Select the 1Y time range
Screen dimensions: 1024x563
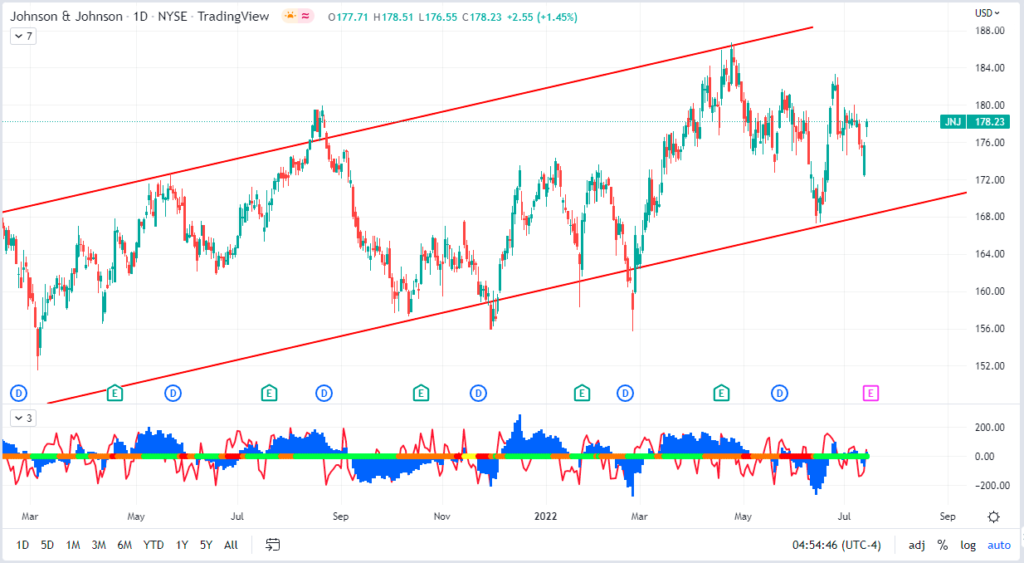click(182, 545)
